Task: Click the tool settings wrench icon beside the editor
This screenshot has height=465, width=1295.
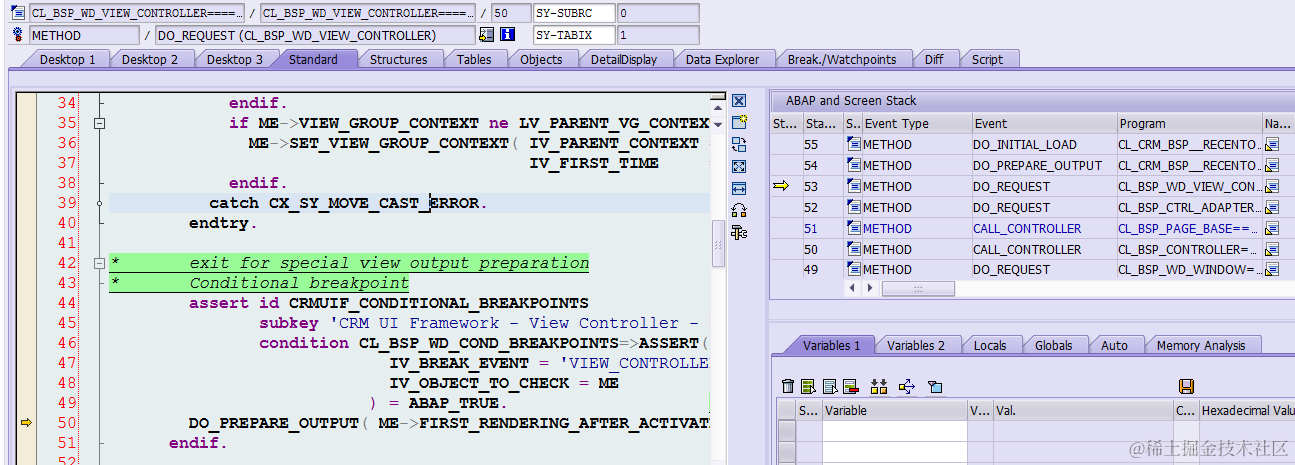Action: click(x=739, y=233)
